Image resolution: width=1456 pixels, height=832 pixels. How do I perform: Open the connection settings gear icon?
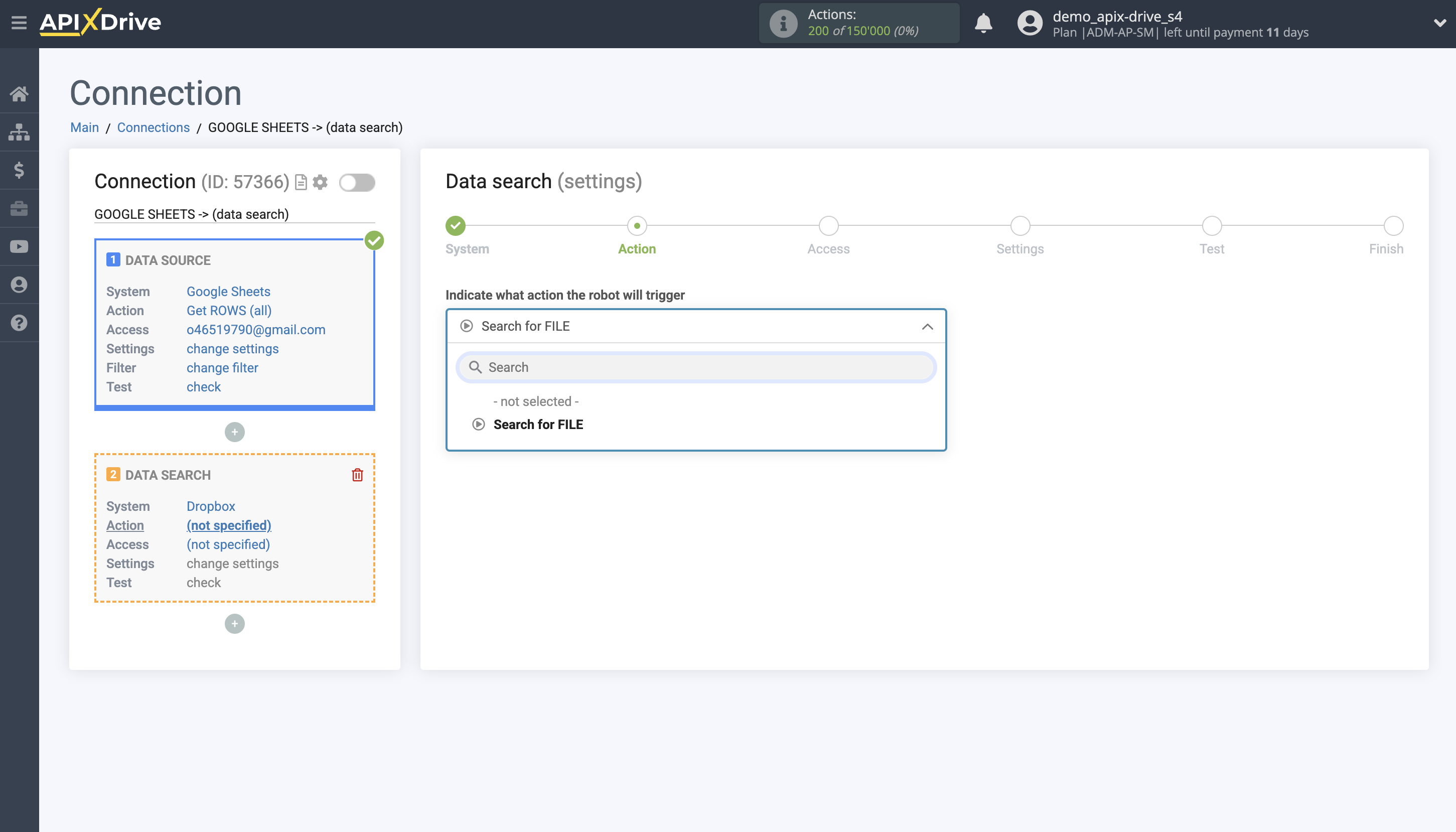pos(321,182)
